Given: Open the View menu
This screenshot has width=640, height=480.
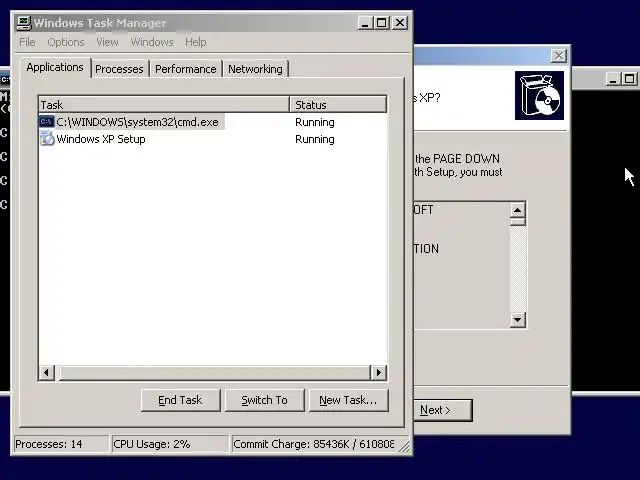Looking at the screenshot, I should (107, 42).
